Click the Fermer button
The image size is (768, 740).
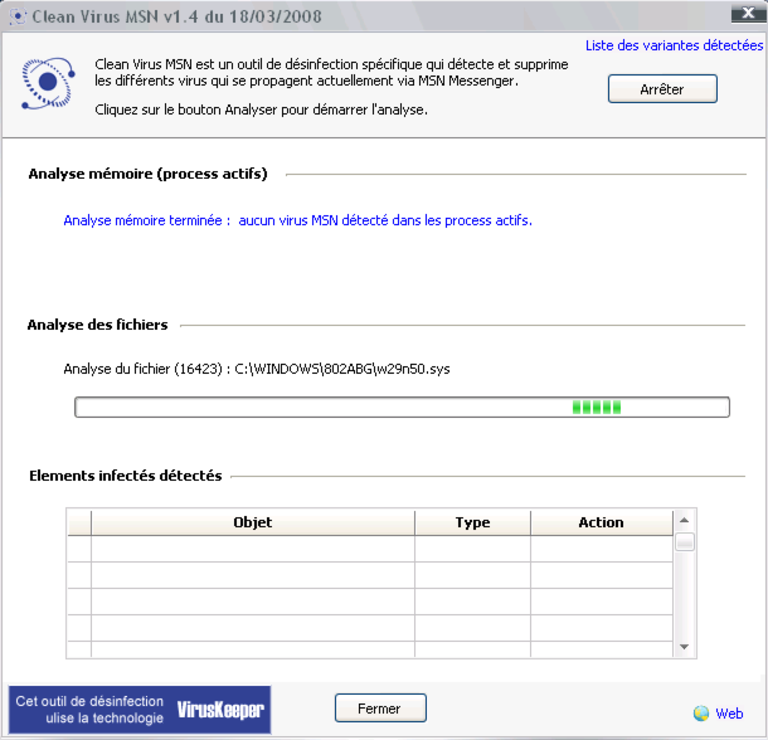point(380,708)
